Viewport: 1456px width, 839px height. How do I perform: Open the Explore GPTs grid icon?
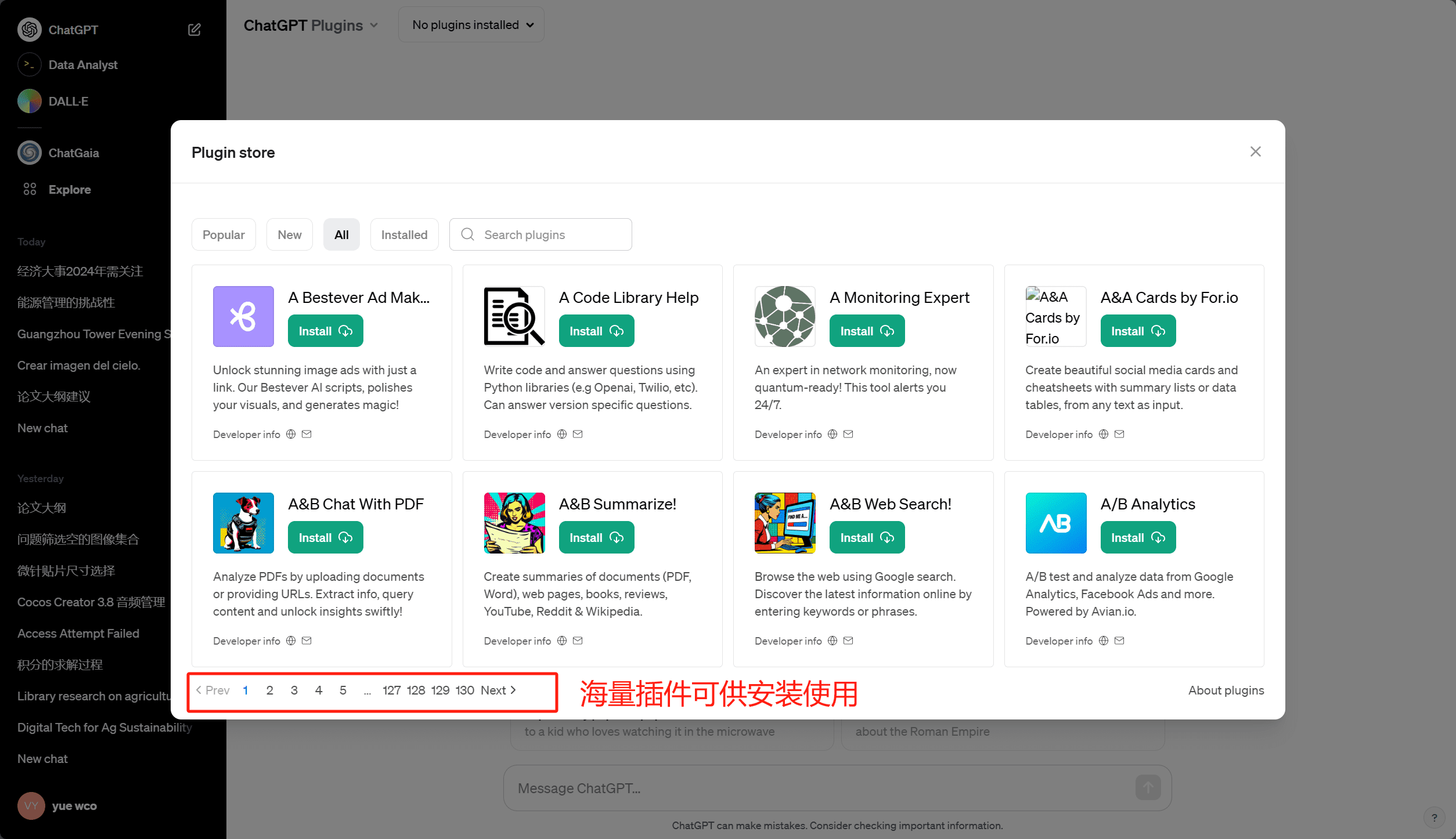point(30,189)
